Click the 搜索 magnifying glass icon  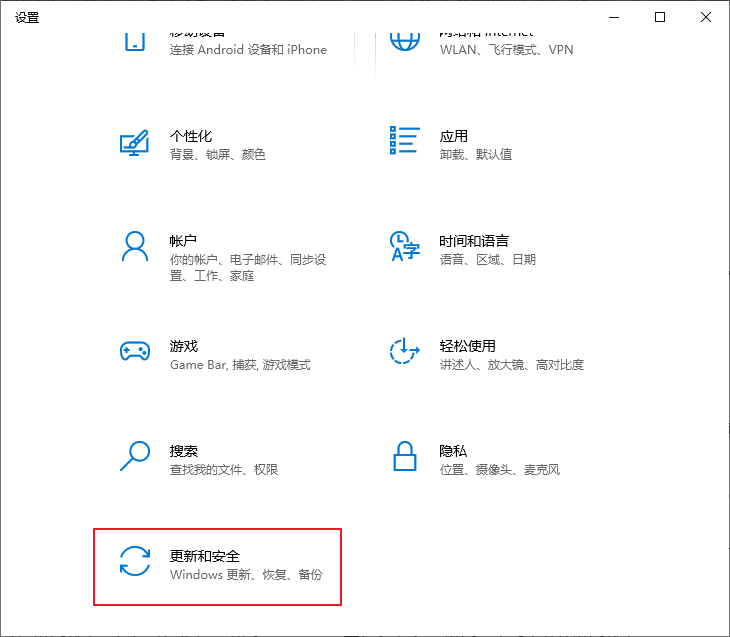point(135,456)
